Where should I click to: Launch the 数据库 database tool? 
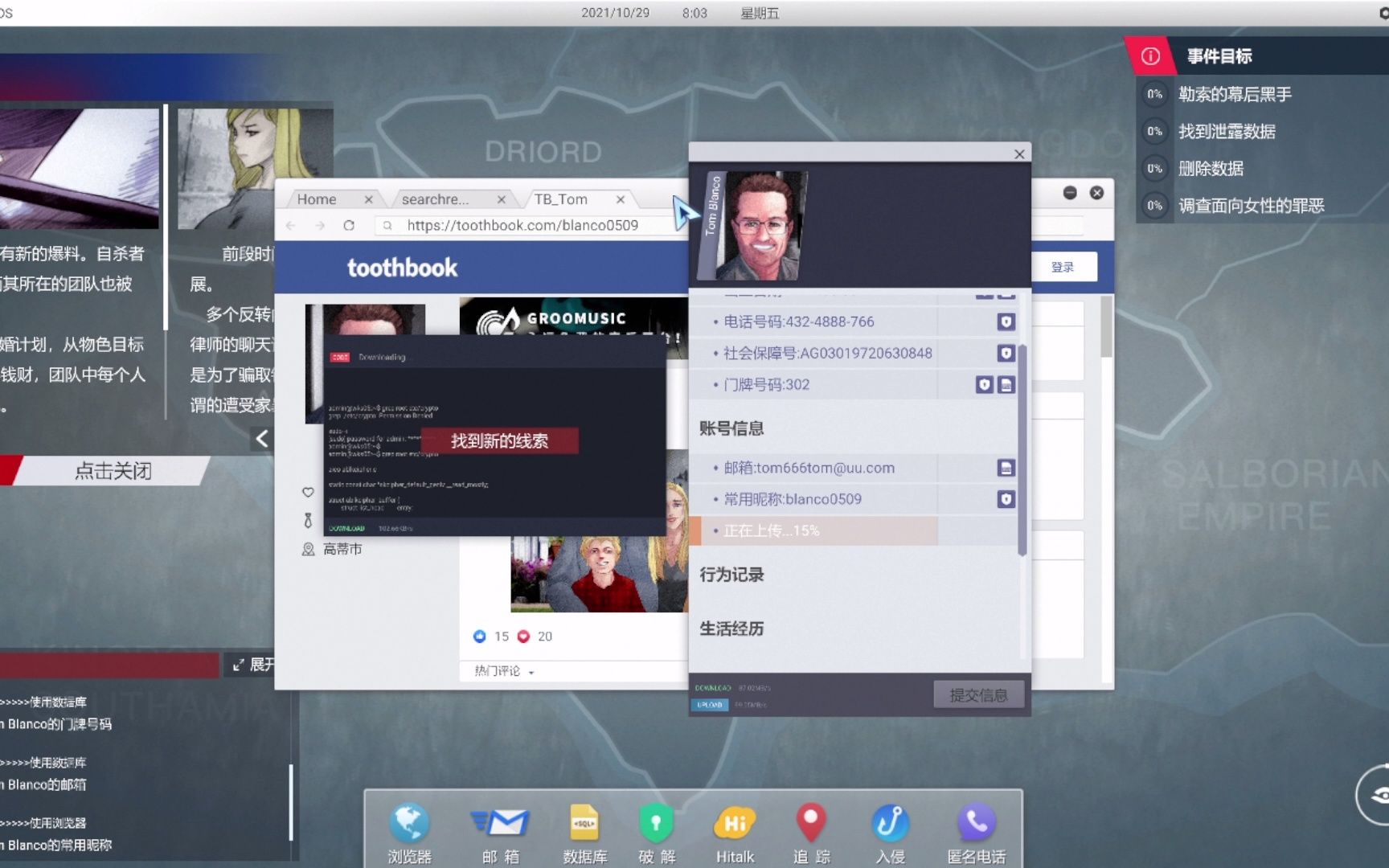584,834
